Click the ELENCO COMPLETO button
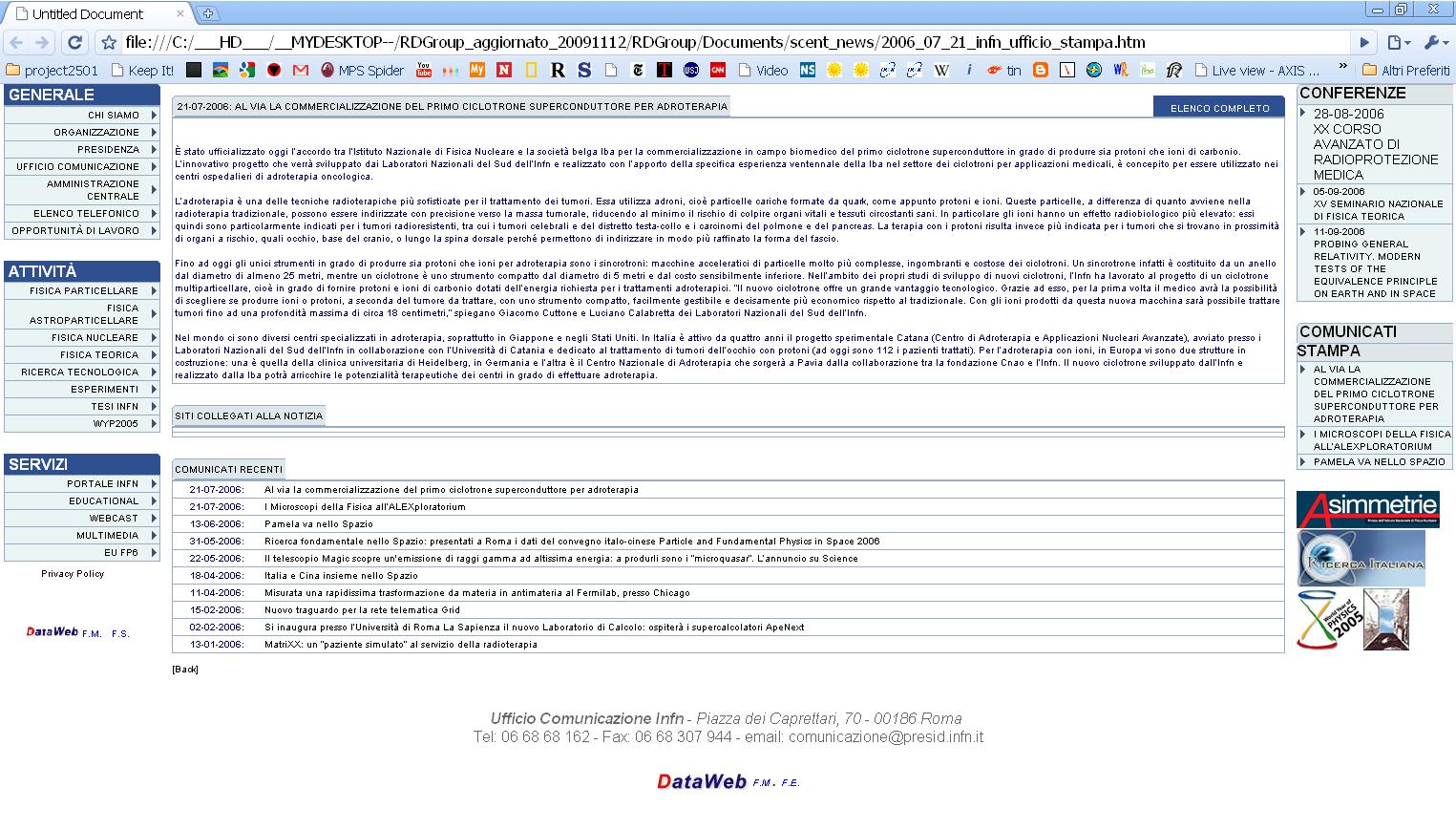The width and height of the screenshot is (1456, 830). (x=1219, y=108)
